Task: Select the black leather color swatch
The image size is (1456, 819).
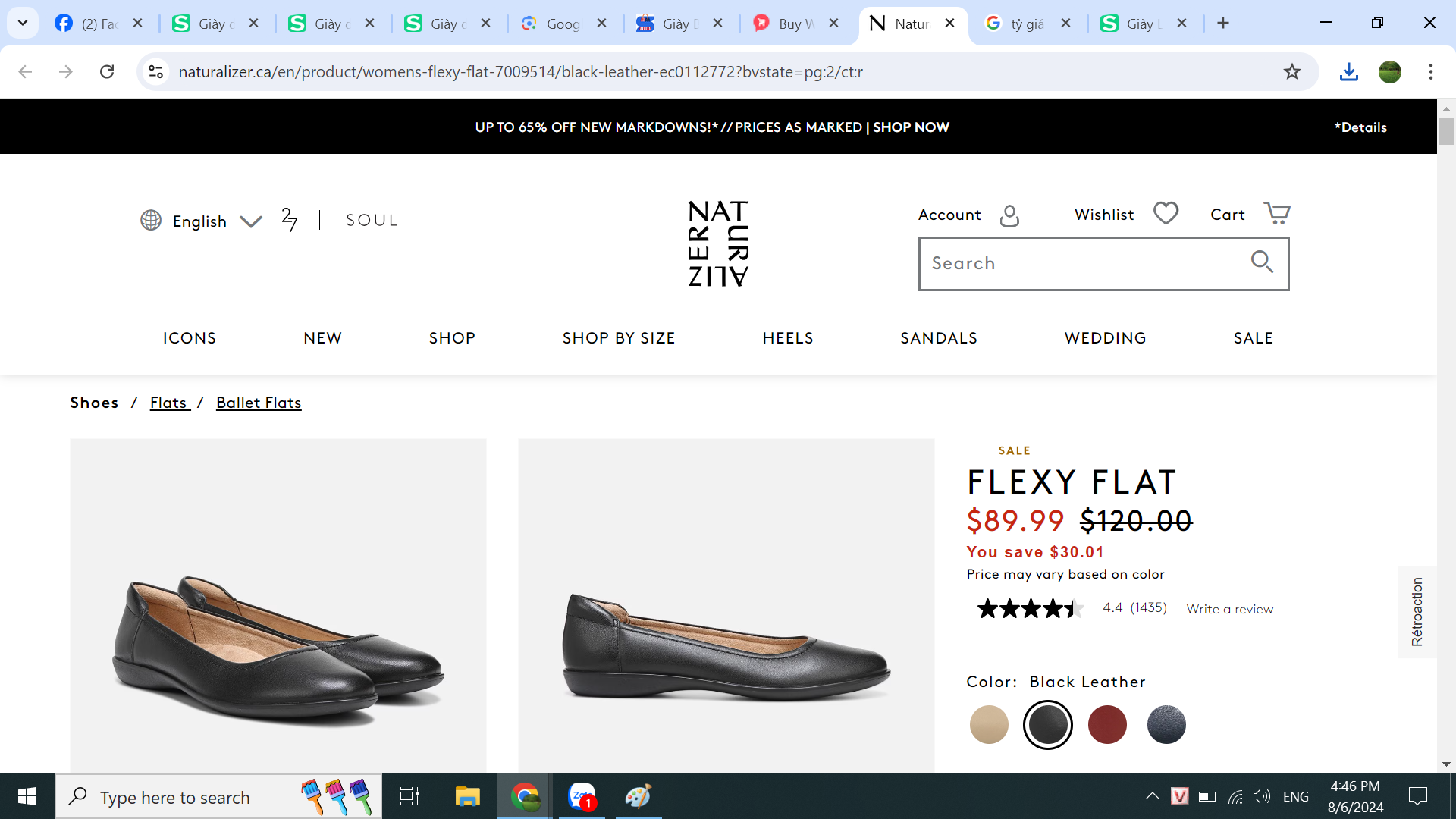Action: [x=1047, y=725]
